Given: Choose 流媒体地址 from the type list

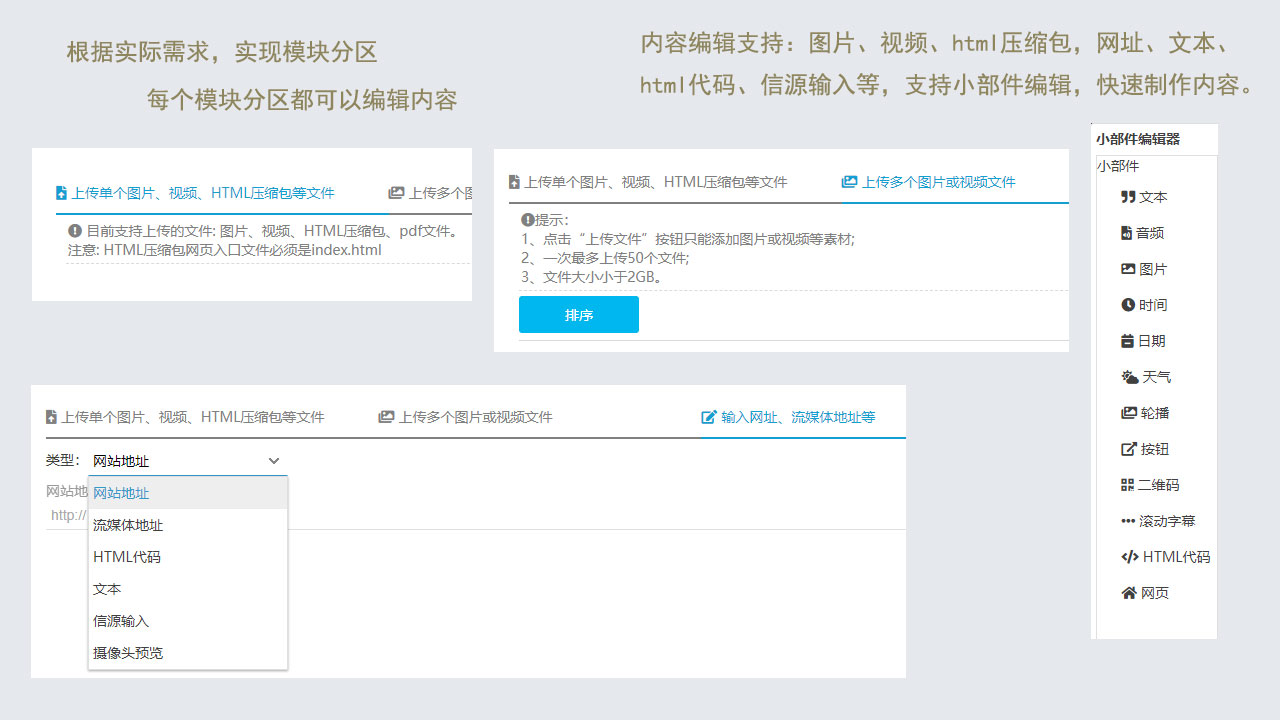Looking at the screenshot, I should point(128,525).
